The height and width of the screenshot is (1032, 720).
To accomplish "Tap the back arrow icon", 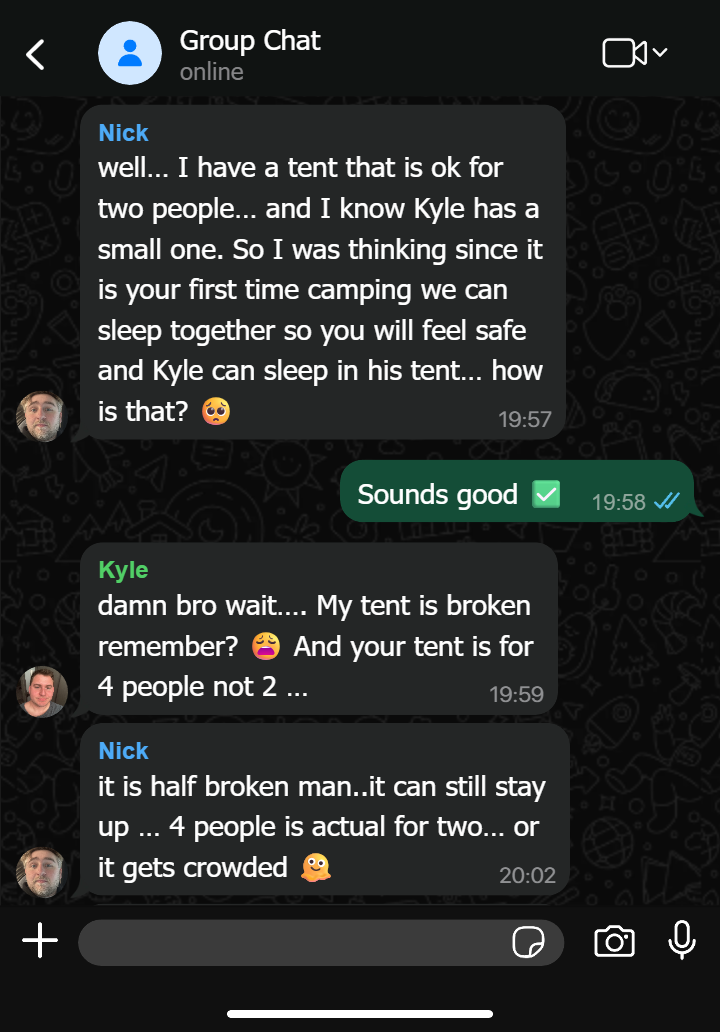I will tap(35, 54).
